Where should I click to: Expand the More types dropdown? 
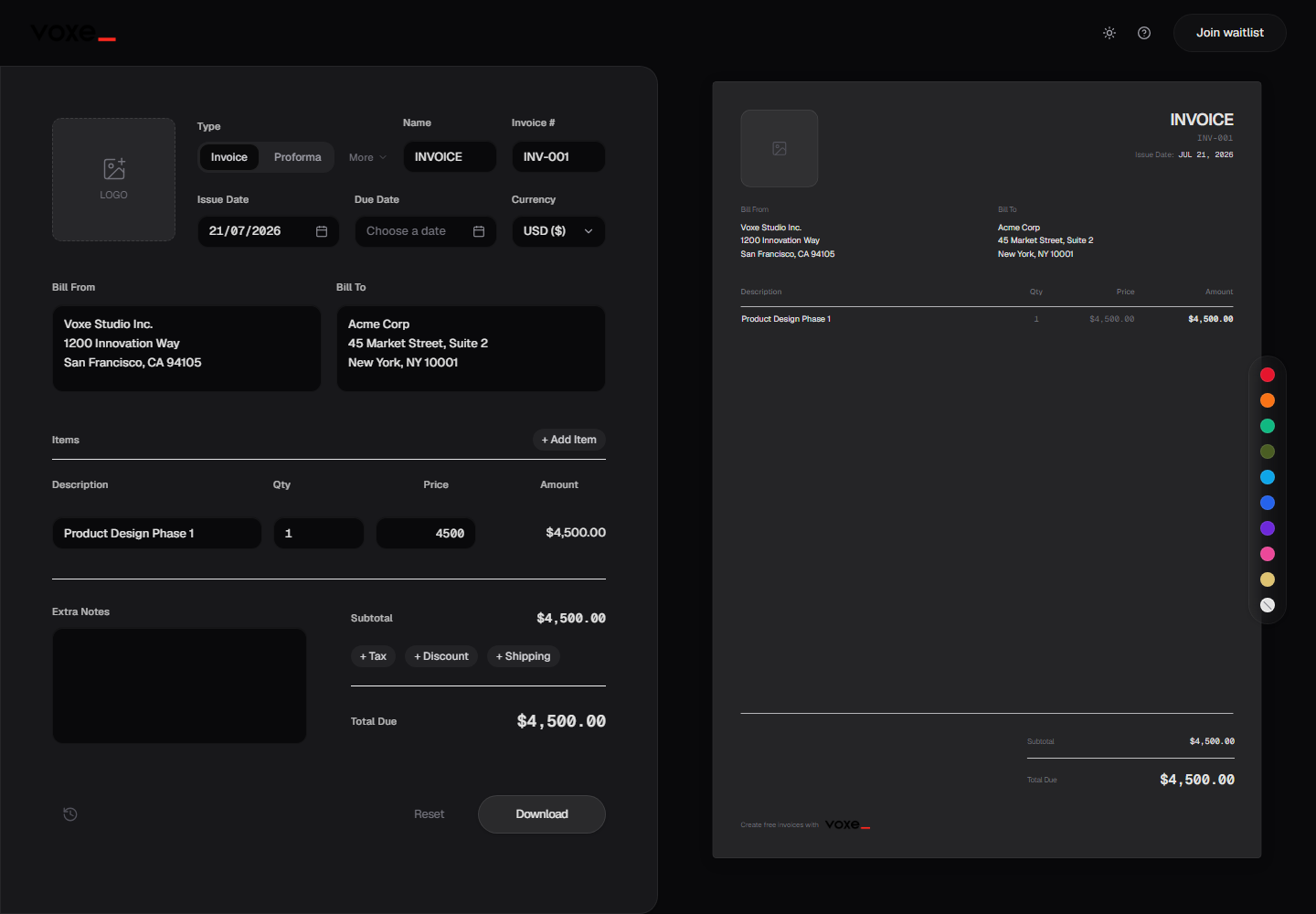(367, 157)
